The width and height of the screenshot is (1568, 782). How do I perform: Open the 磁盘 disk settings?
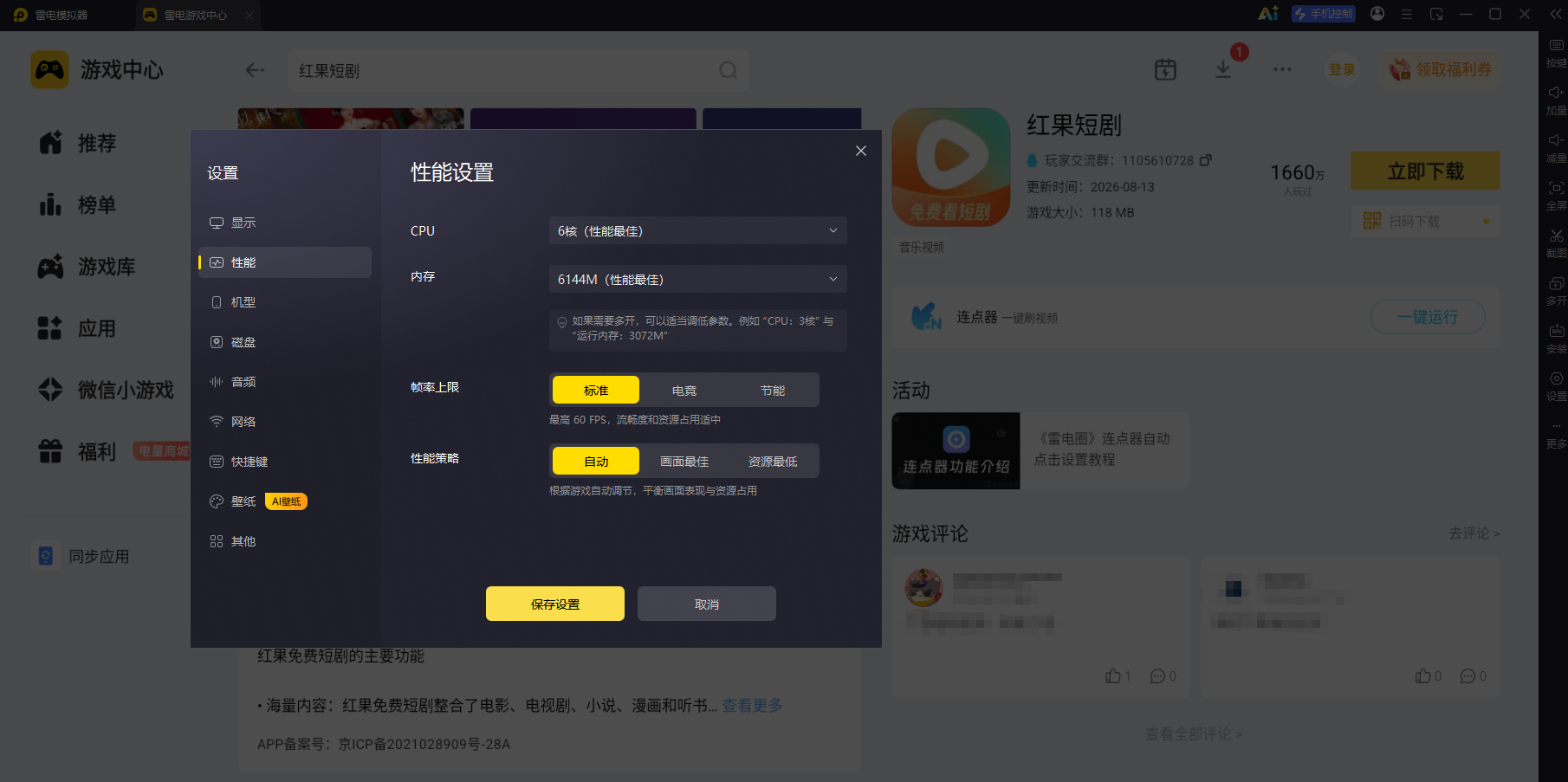(285, 342)
